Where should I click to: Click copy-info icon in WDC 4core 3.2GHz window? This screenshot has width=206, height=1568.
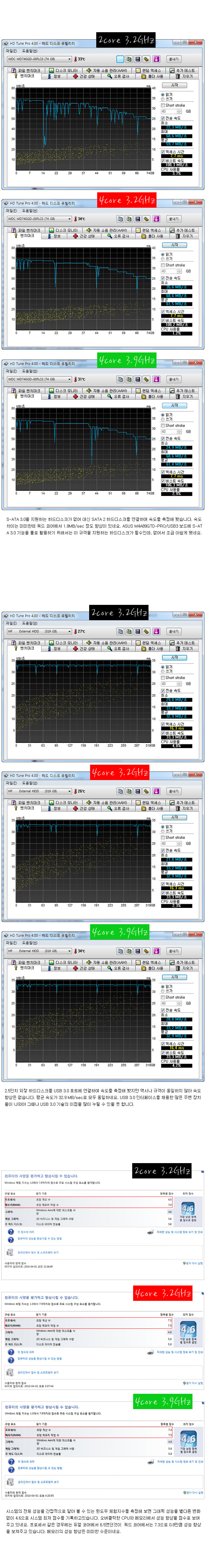click(x=120, y=219)
